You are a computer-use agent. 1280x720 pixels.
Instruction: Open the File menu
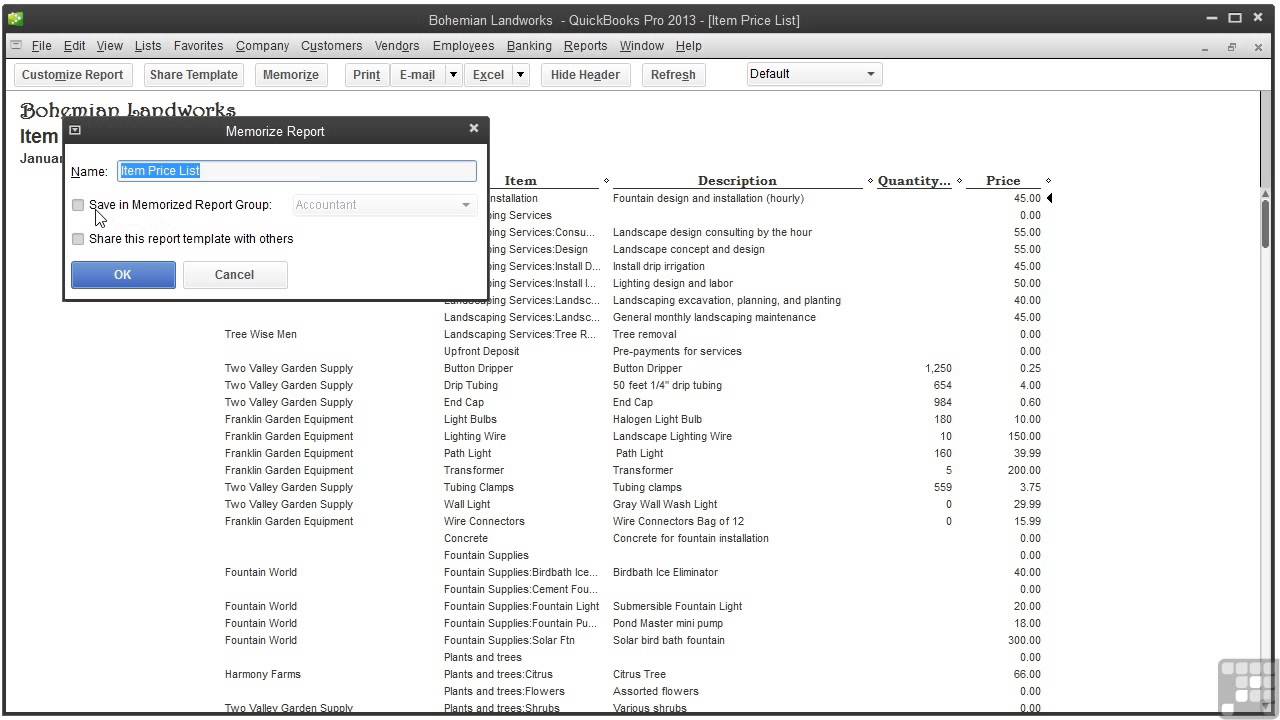point(41,46)
